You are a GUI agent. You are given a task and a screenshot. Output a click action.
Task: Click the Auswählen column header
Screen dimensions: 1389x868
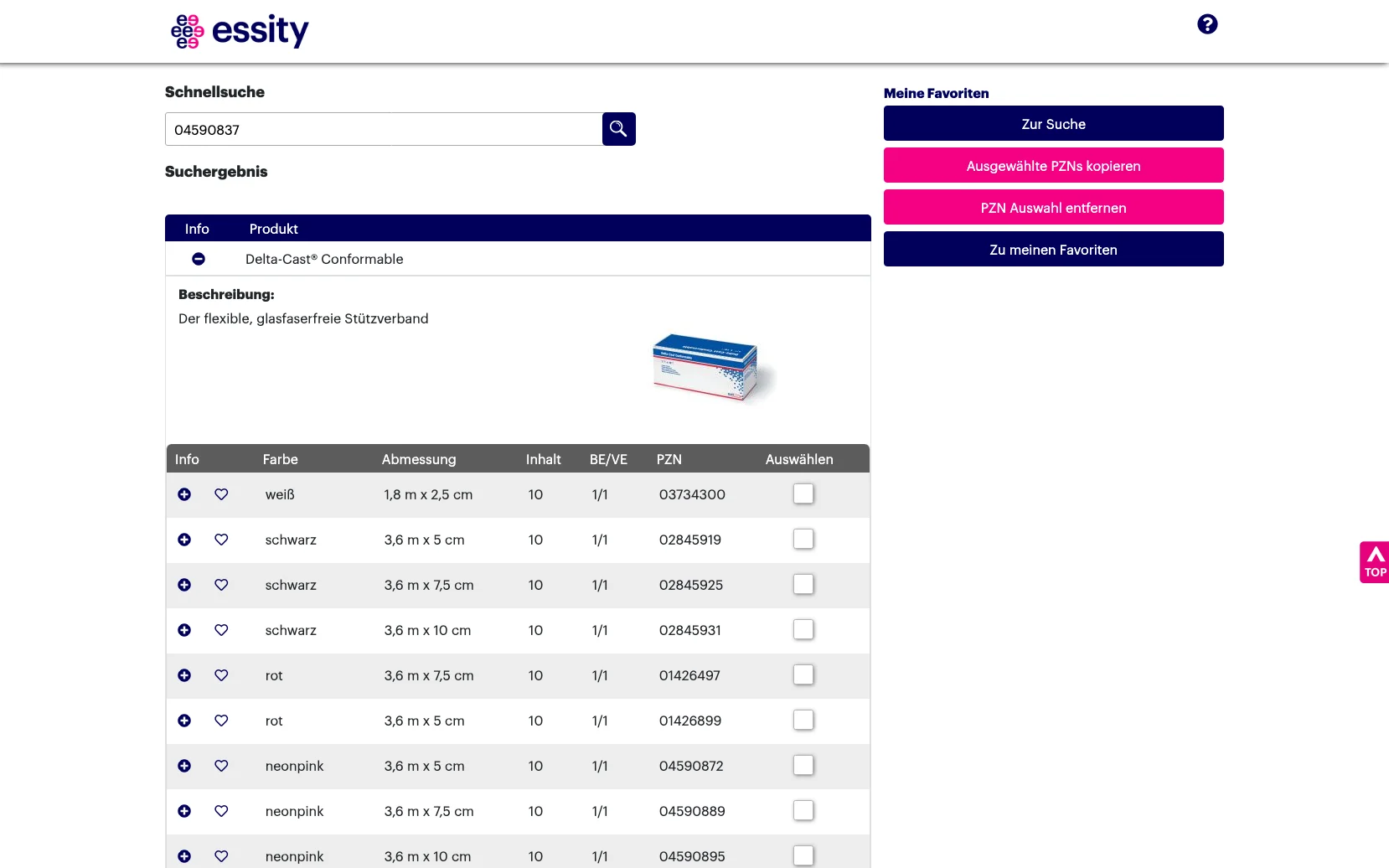(799, 459)
